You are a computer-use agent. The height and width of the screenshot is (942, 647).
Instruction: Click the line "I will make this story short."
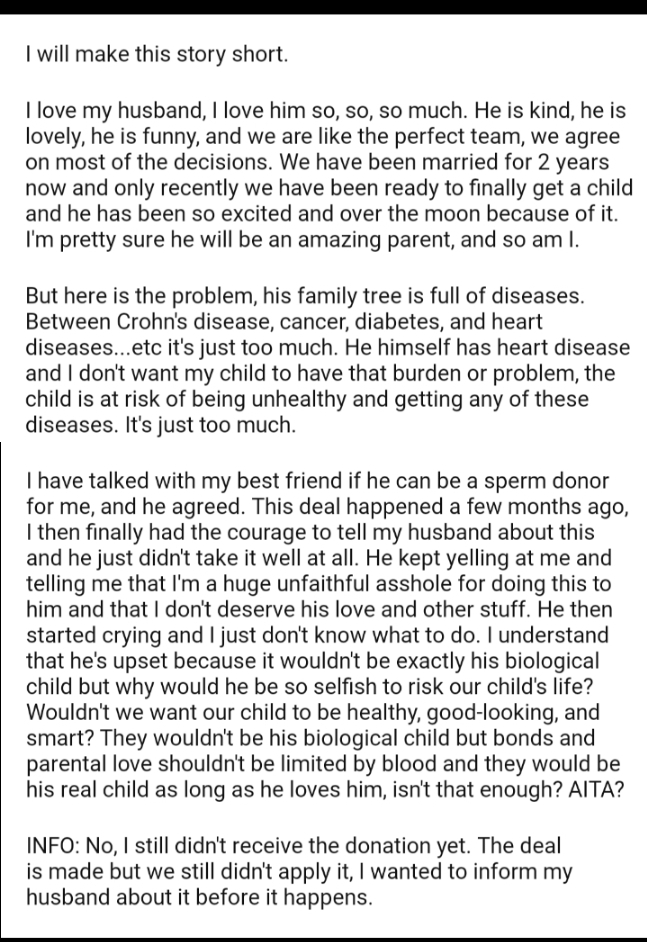pyautogui.click(x=157, y=54)
